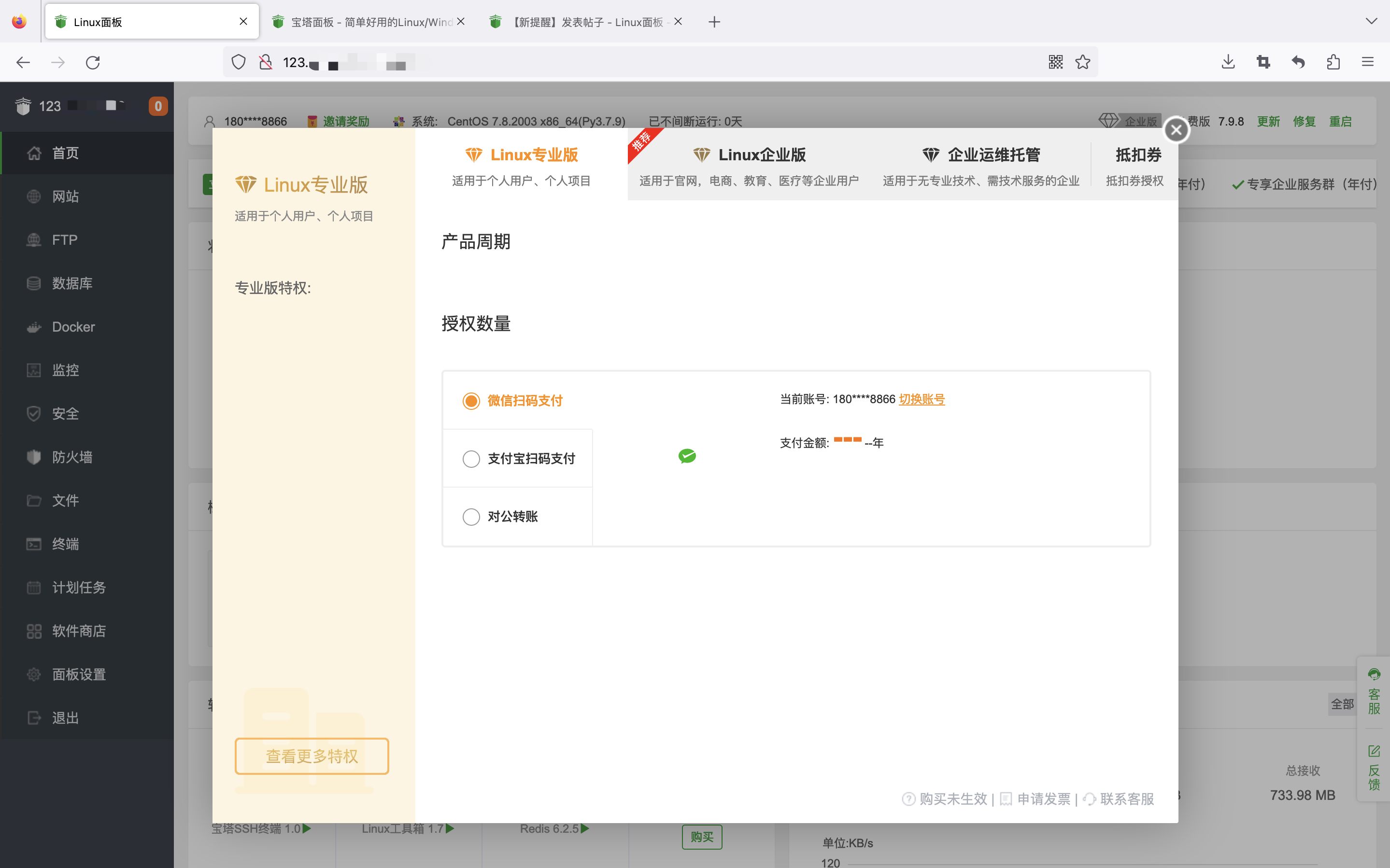Open the extensions puzzle icon
1390x868 pixels.
coord(1333,62)
